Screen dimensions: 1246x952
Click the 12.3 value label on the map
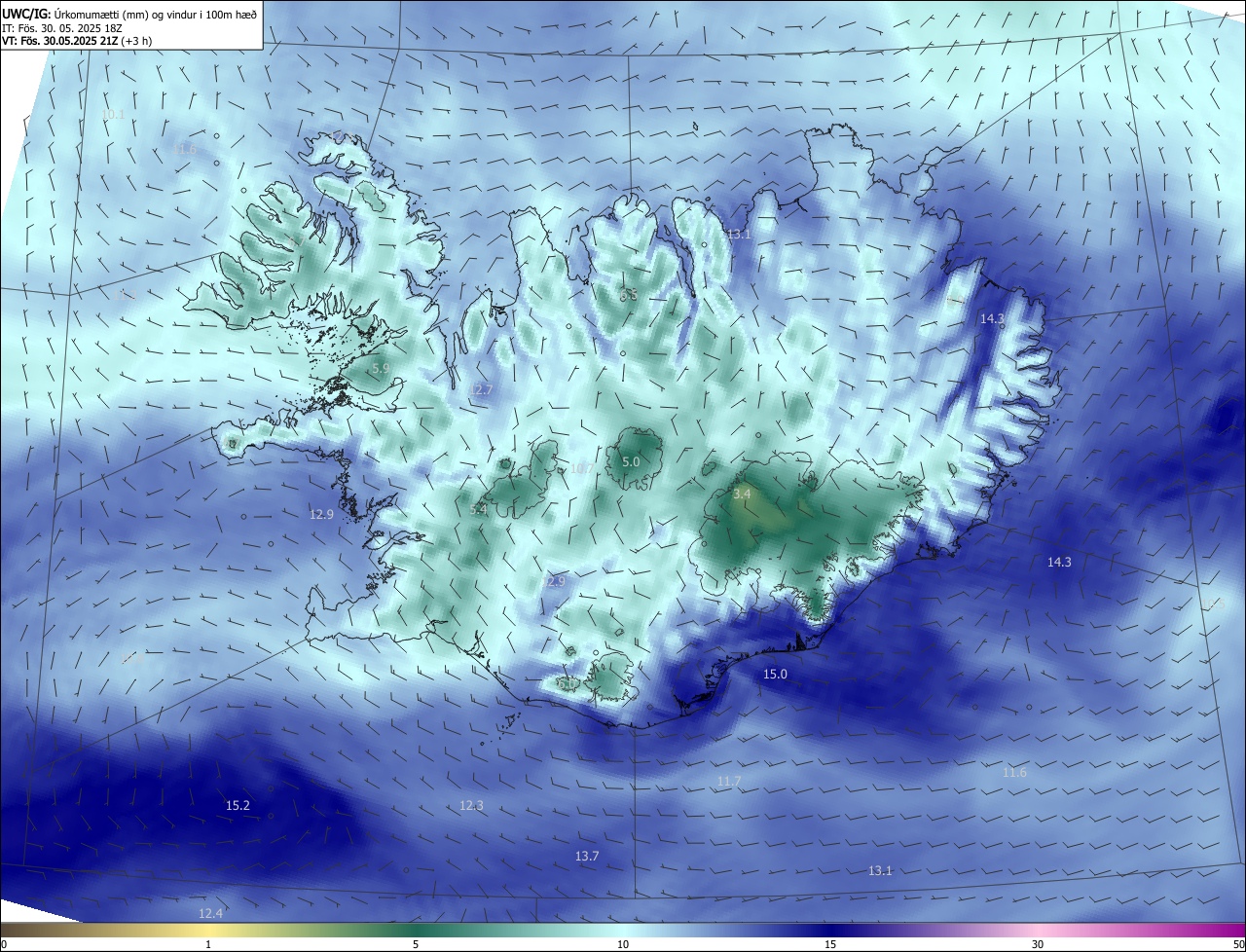click(471, 805)
